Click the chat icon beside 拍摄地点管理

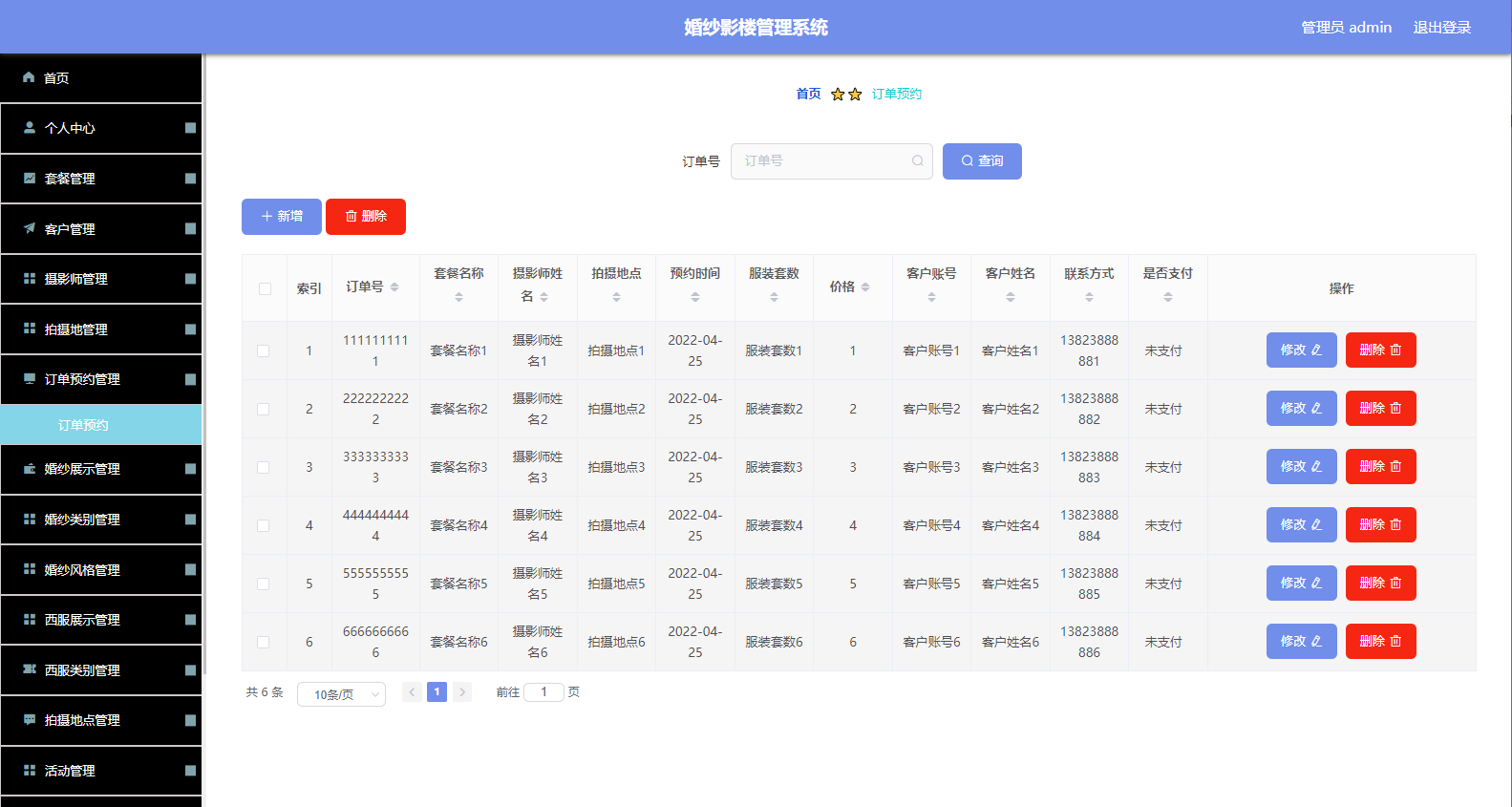tap(30, 719)
